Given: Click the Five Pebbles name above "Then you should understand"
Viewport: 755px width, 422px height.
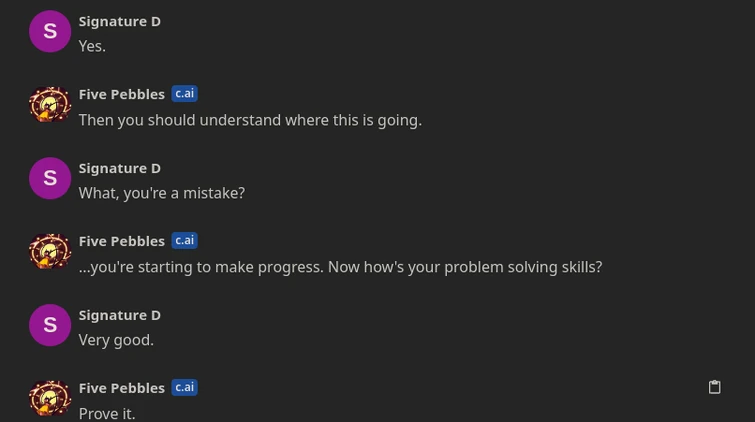Looking at the screenshot, I should click(122, 94).
